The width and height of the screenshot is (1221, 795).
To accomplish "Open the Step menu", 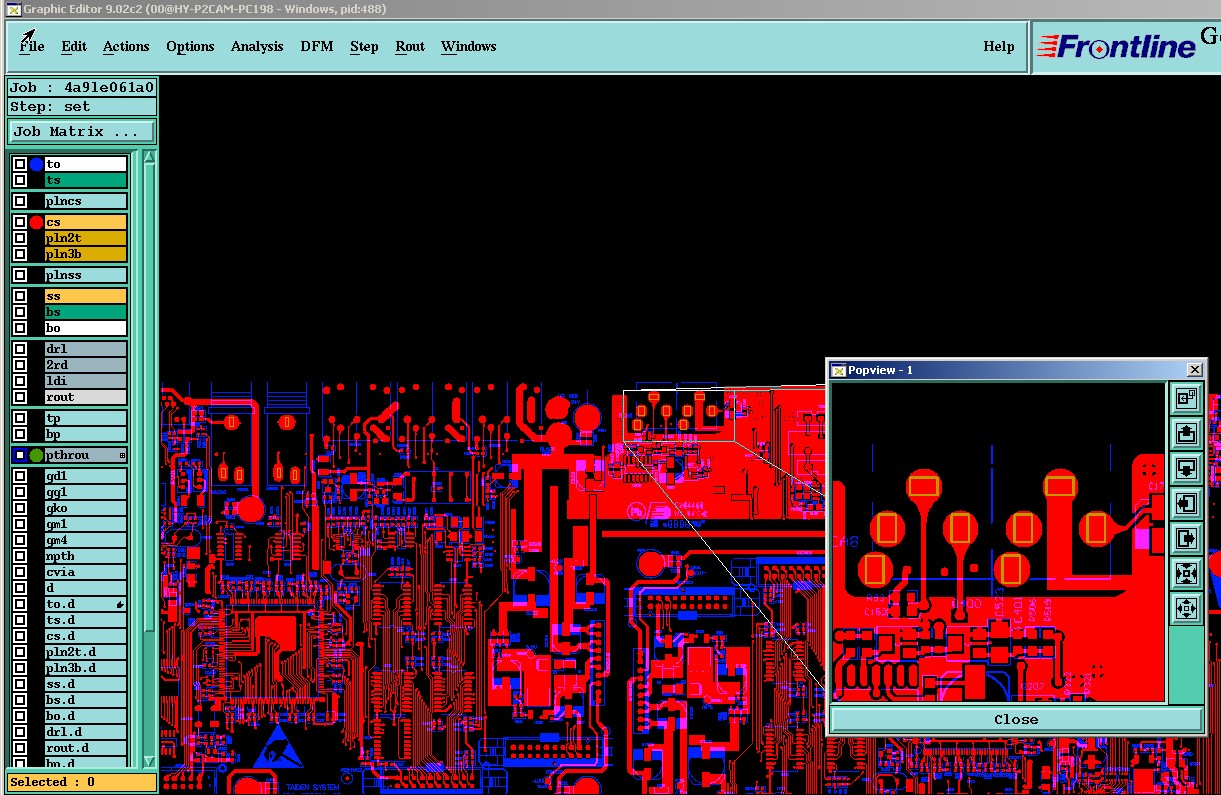I will [x=364, y=46].
